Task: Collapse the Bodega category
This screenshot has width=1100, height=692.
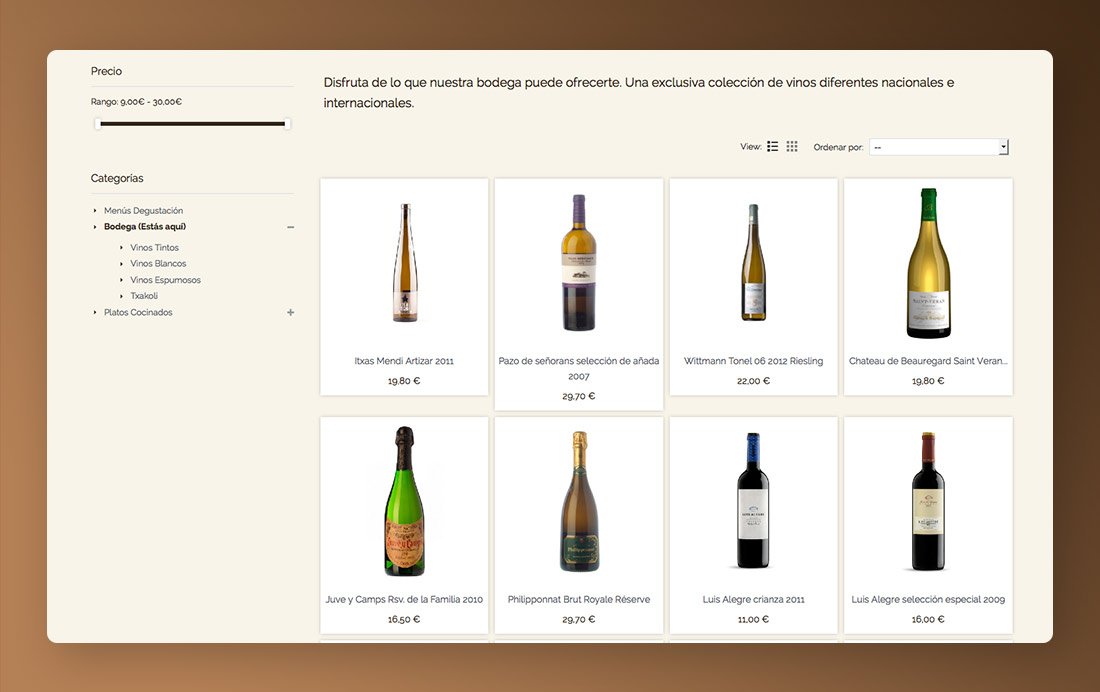Action: (290, 227)
